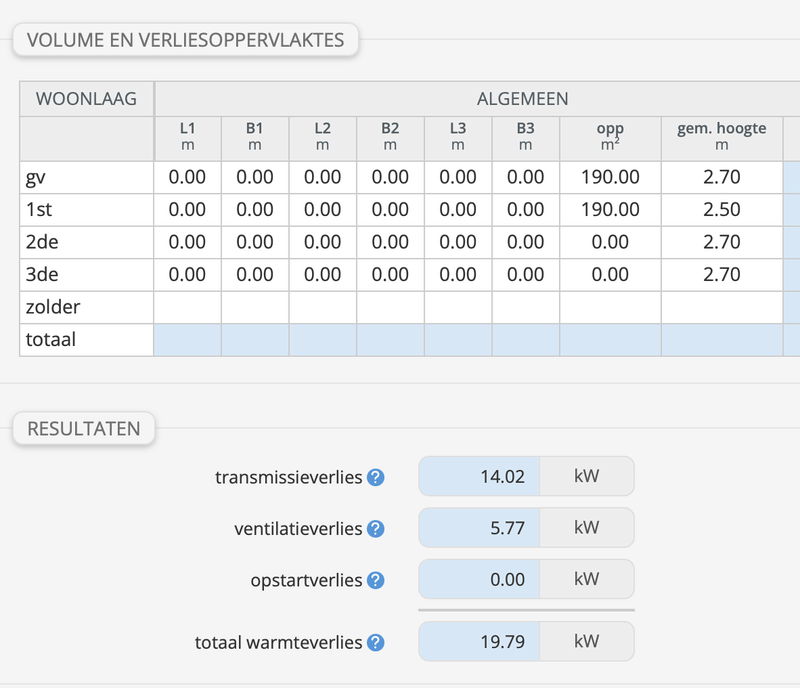The height and width of the screenshot is (688, 800).
Task: Edit the L2 value for the 2de row
Action: (322, 241)
